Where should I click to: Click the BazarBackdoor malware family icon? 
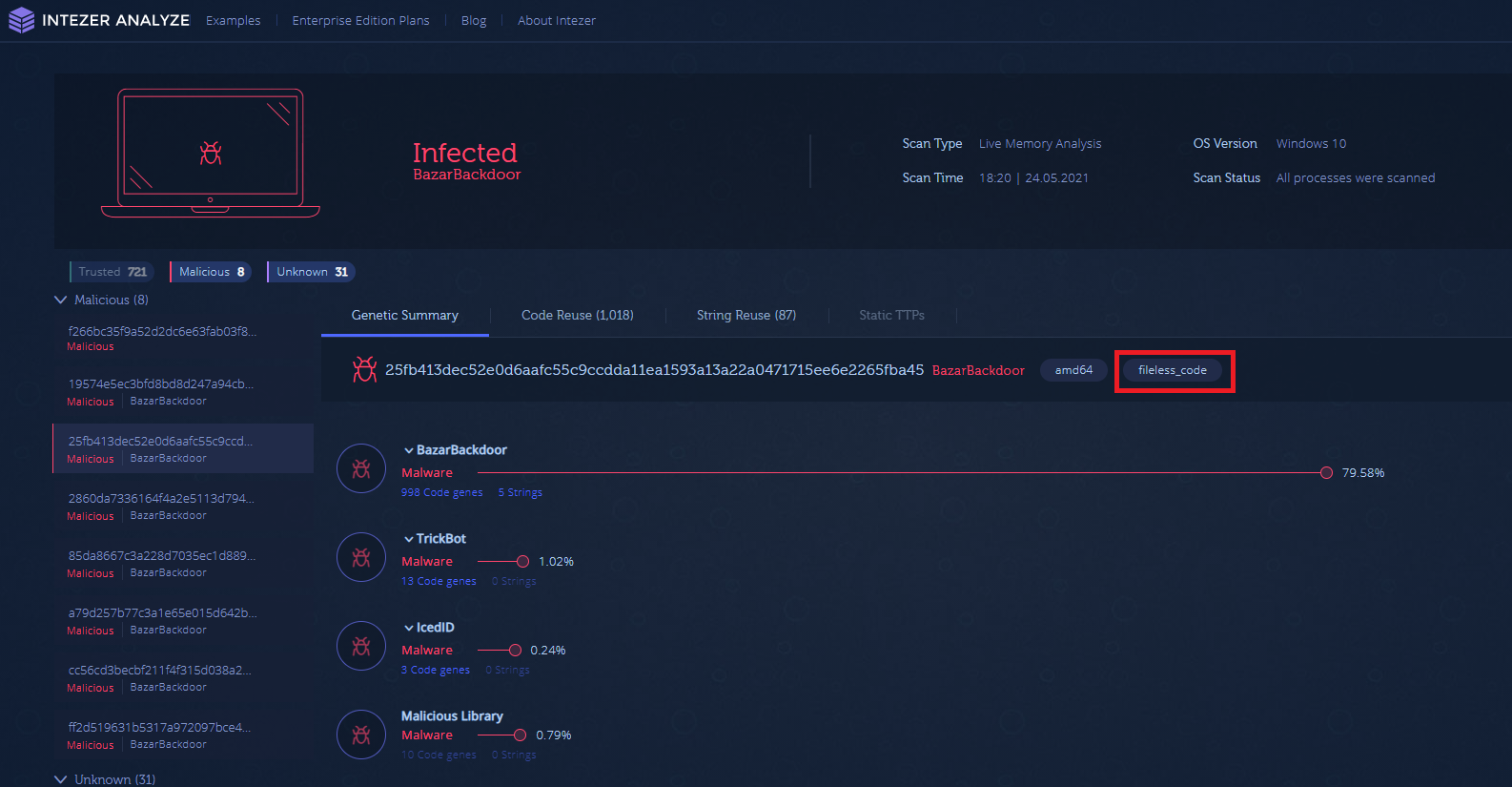coord(361,469)
